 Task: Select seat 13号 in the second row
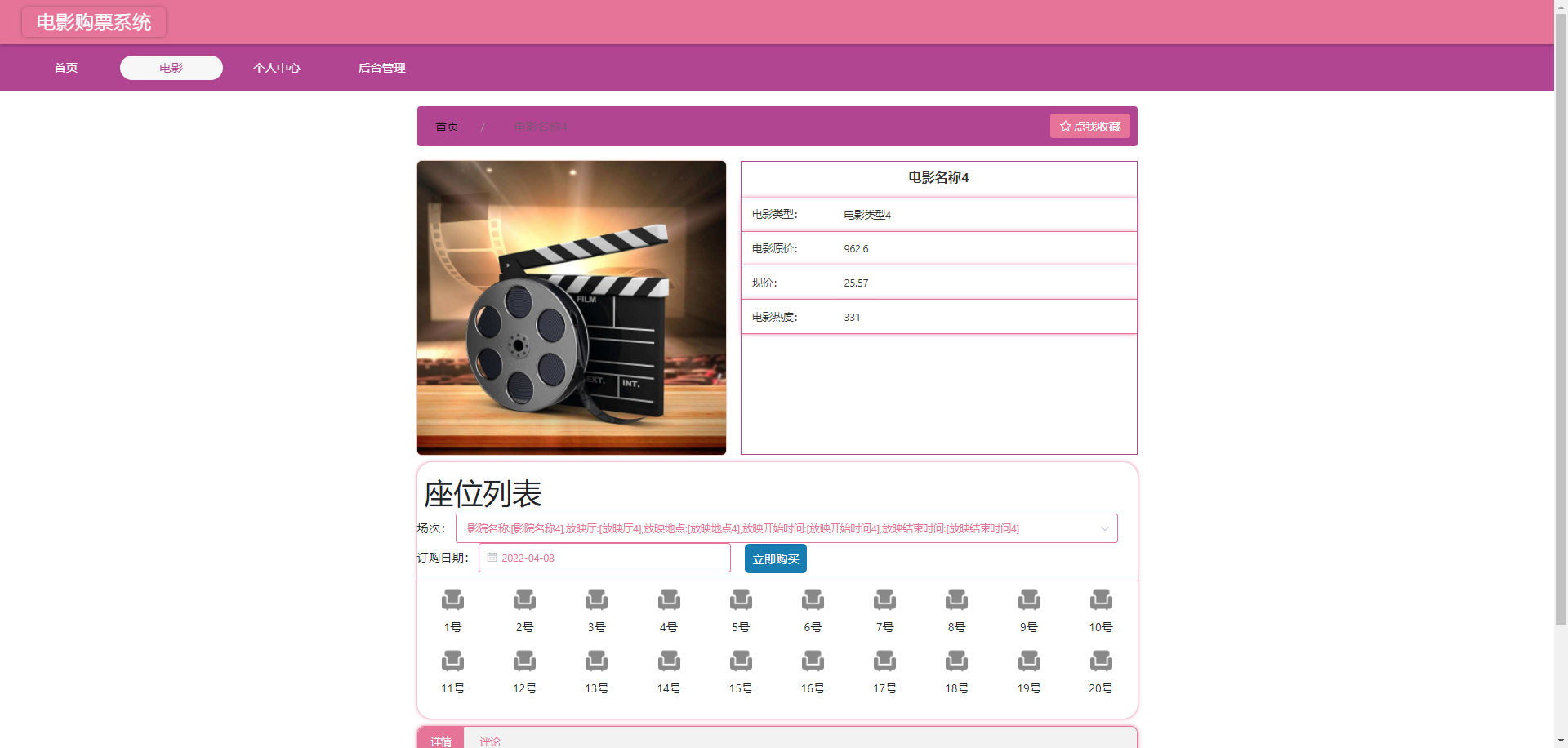point(596,661)
